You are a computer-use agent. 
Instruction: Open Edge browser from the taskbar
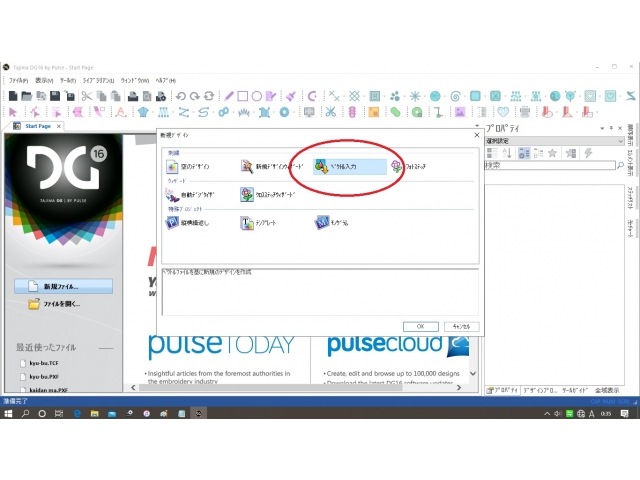tap(77, 413)
